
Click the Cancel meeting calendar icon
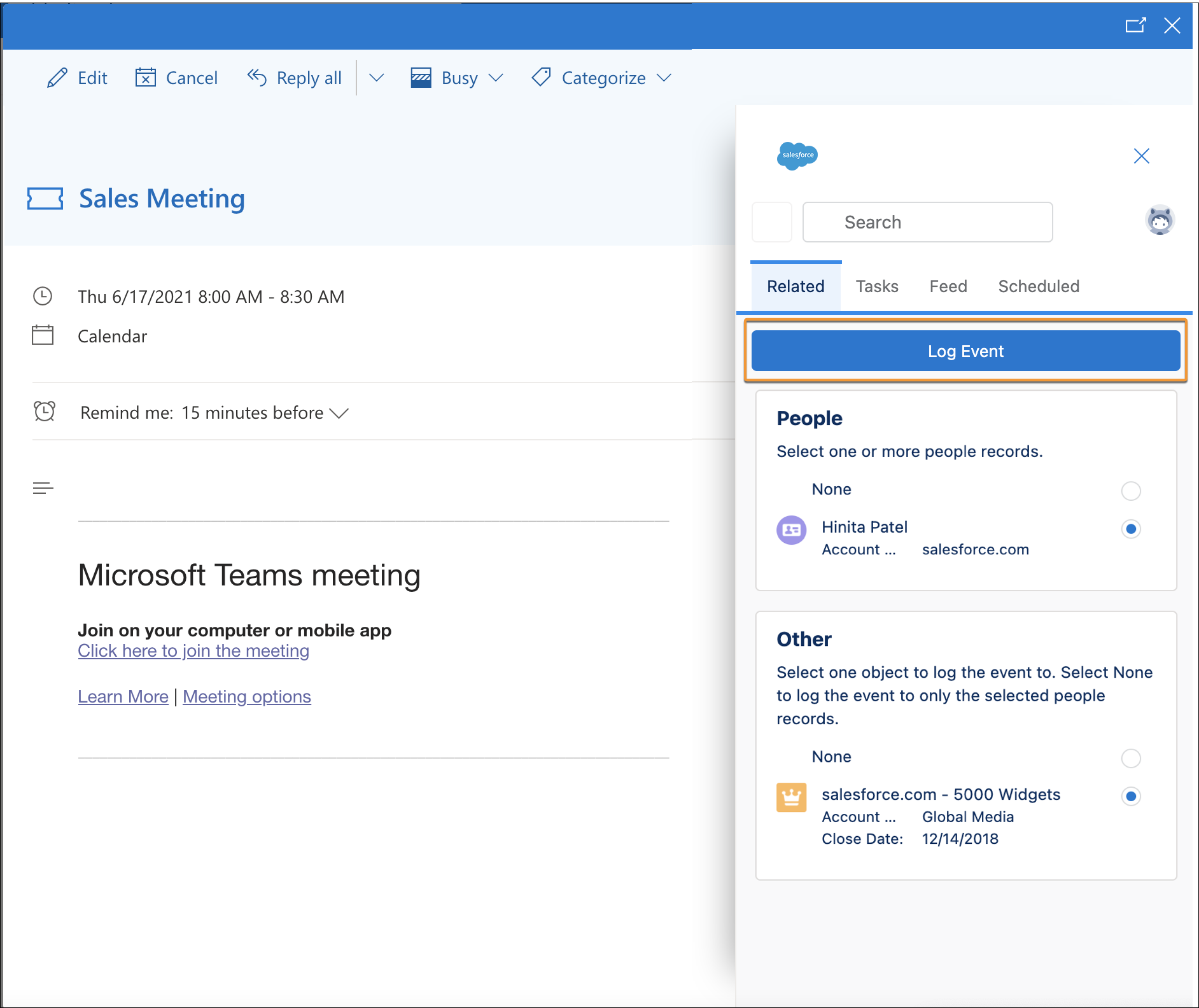click(146, 78)
